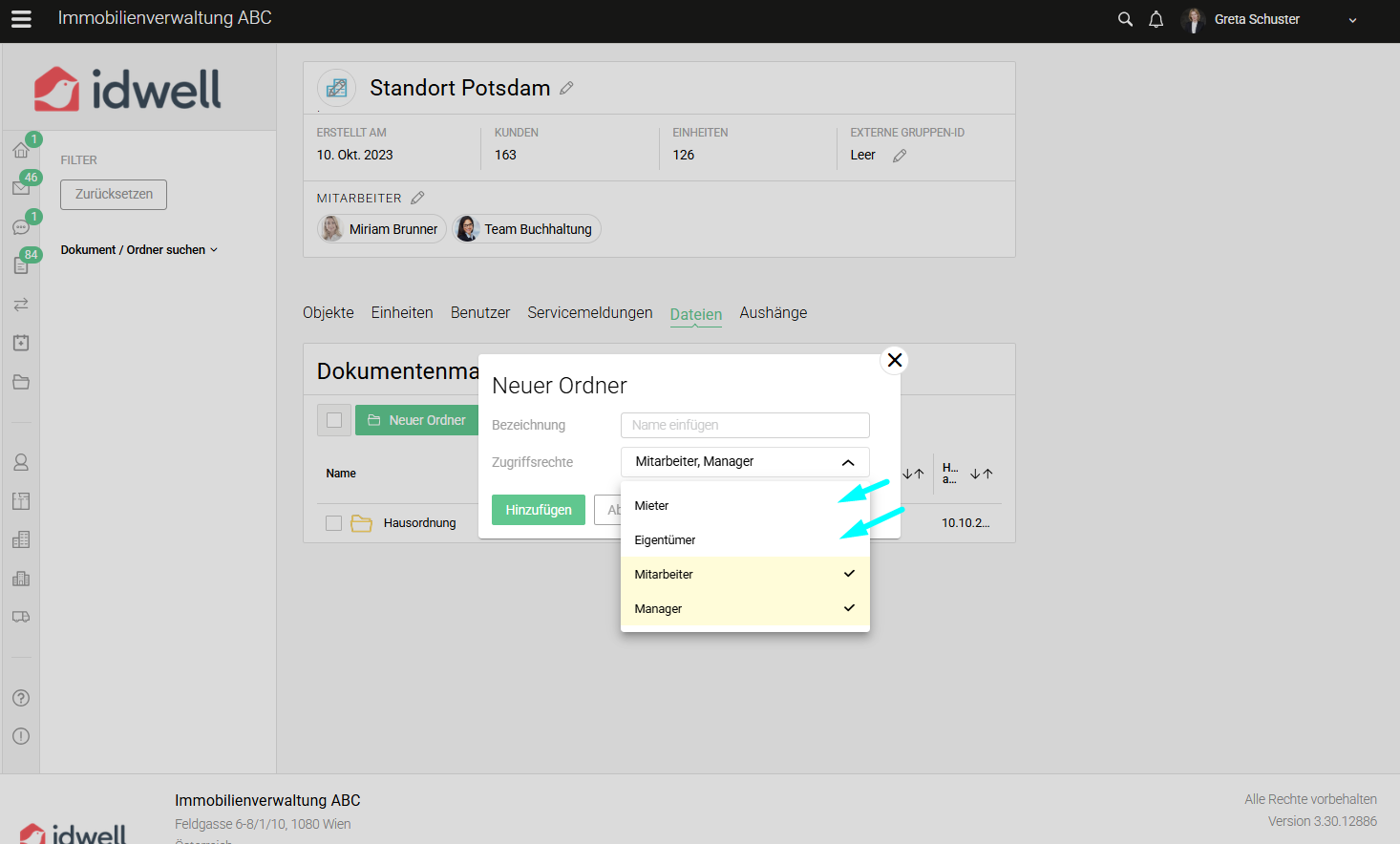
Task: Click the help question mark icon
Action: click(x=21, y=698)
